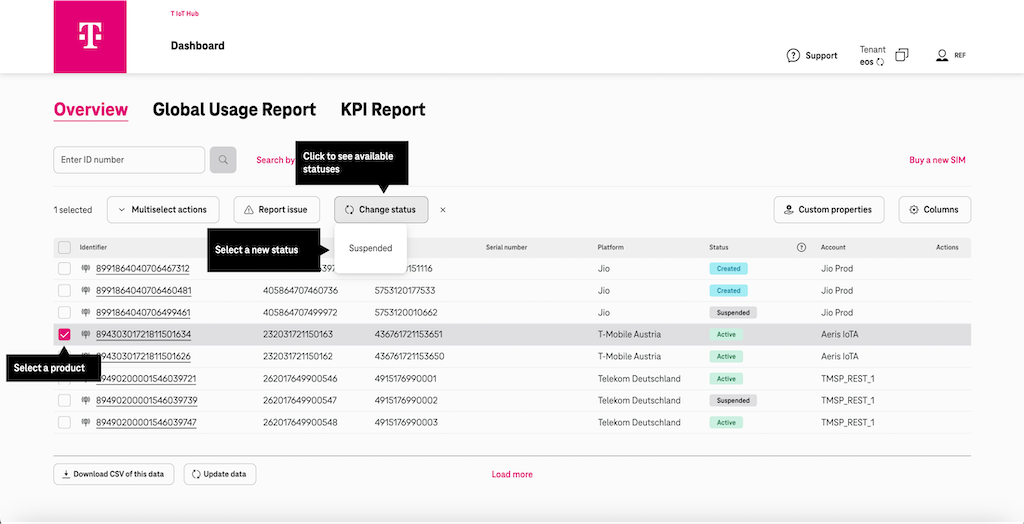Refresh tenant eos icon
This screenshot has height=524, width=1024.
[880, 62]
